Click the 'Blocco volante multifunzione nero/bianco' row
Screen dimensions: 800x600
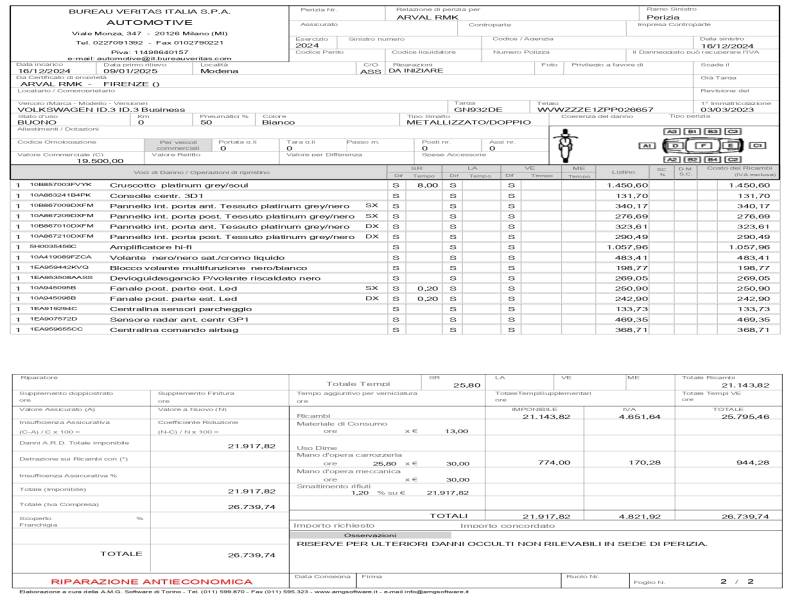pyautogui.click(x=208, y=268)
